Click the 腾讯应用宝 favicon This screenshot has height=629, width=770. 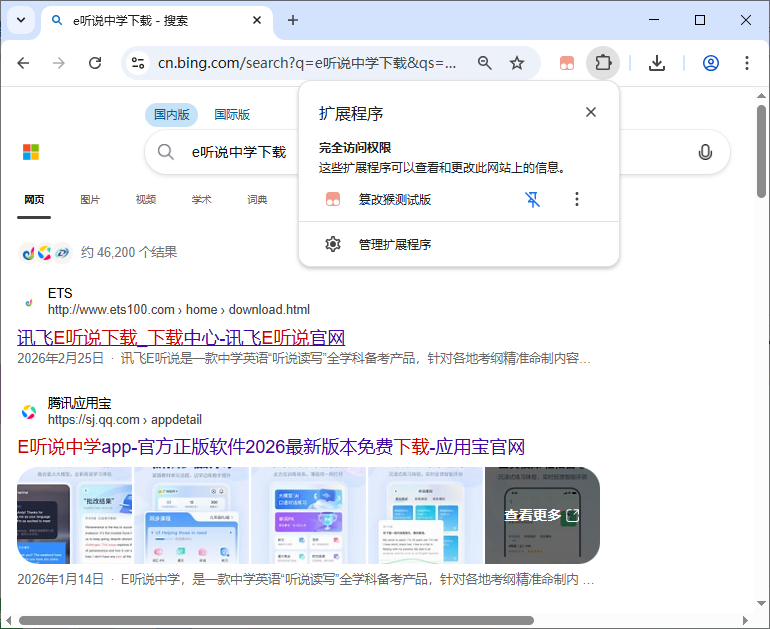pyautogui.click(x=29, y=412)
